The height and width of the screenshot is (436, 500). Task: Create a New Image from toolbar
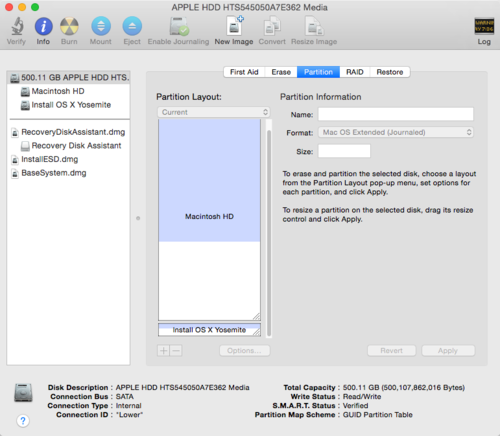coord(234,26)
